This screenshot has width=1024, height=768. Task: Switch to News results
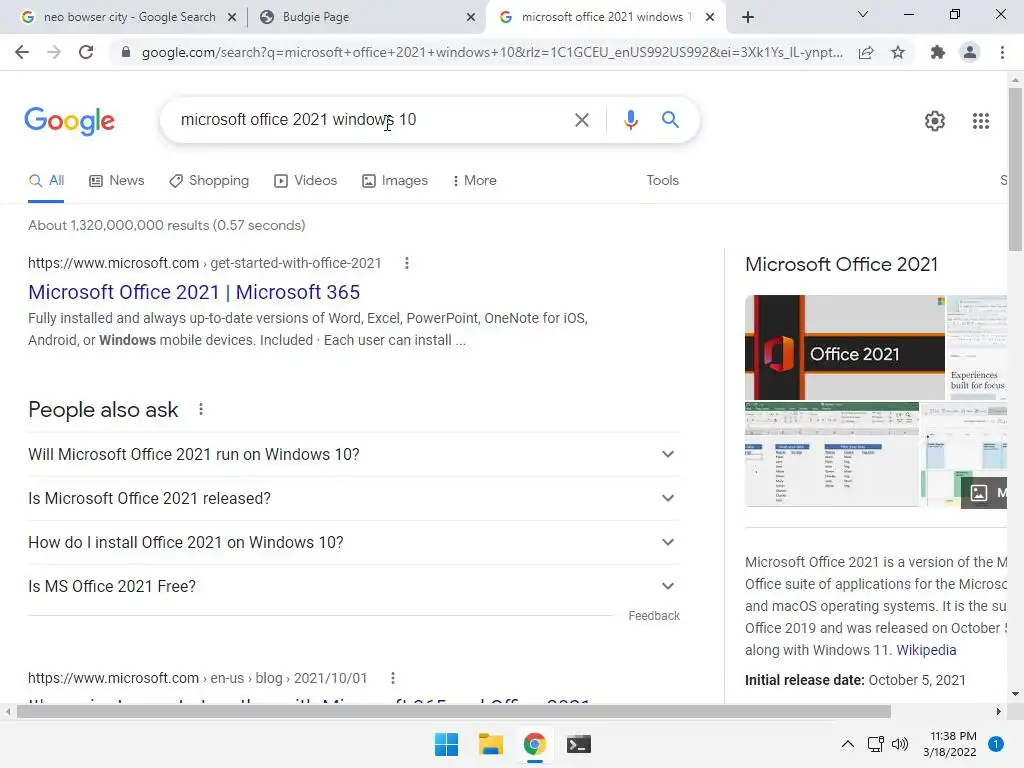point(117,180)
